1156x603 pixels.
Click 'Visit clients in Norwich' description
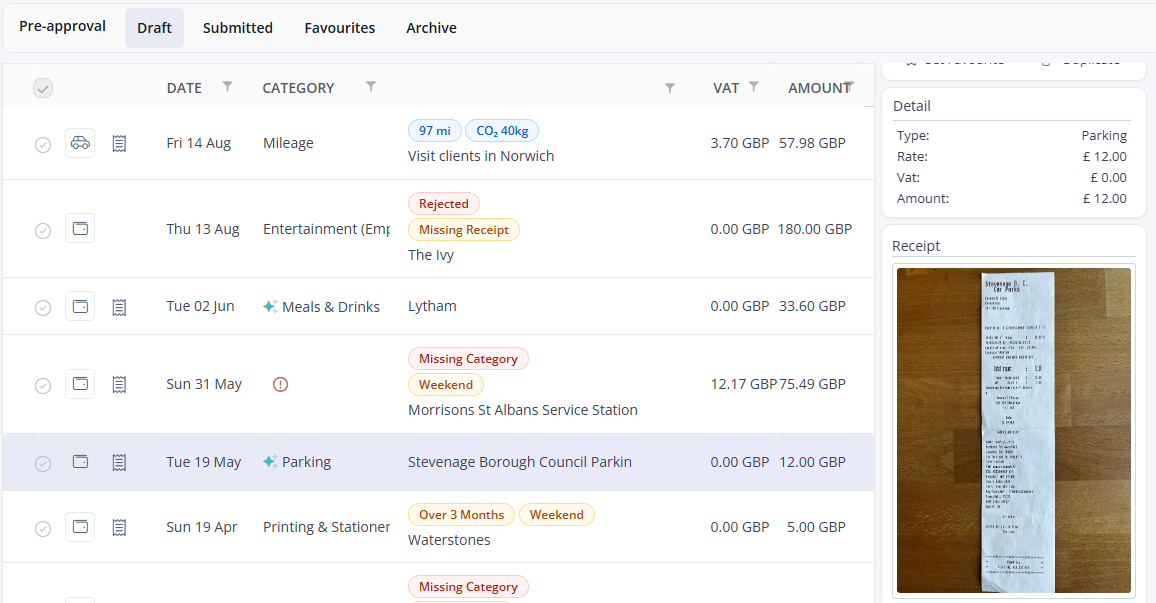481,156
